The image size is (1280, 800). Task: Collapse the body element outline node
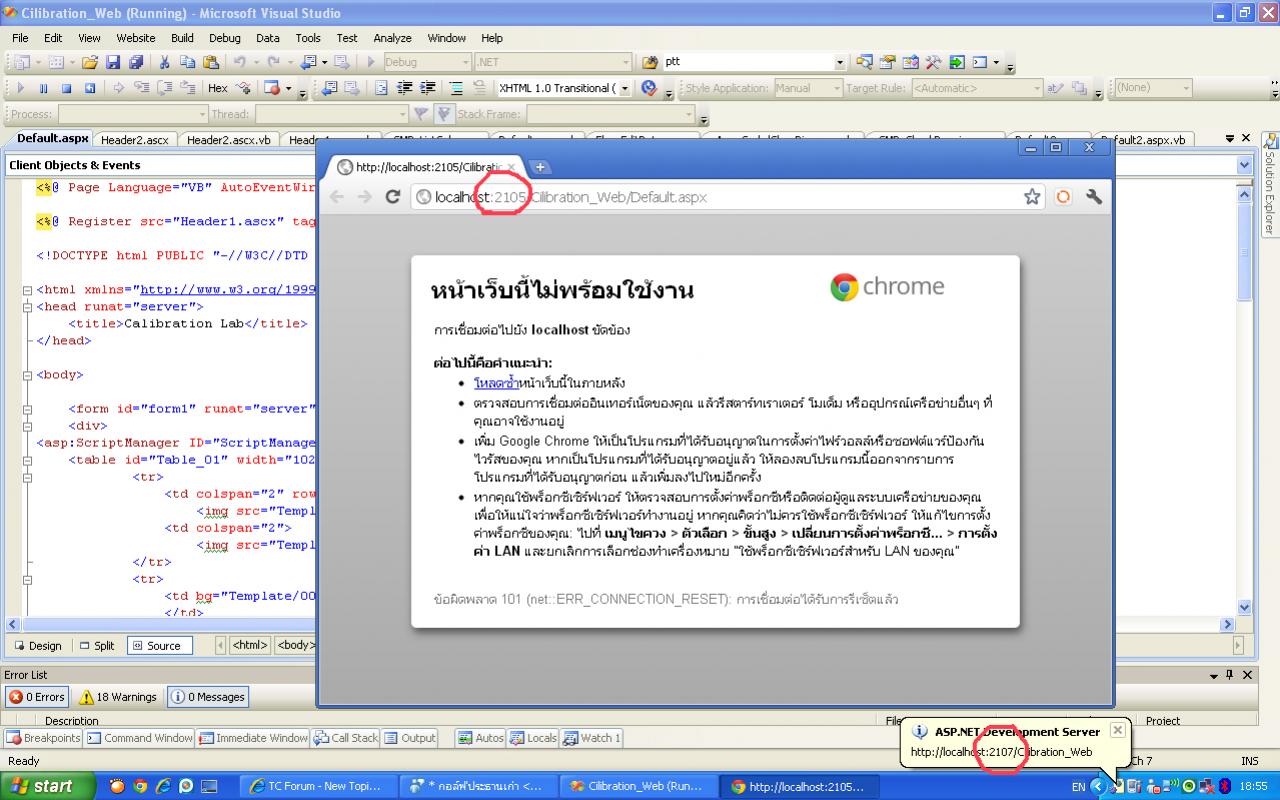point(28,375)
